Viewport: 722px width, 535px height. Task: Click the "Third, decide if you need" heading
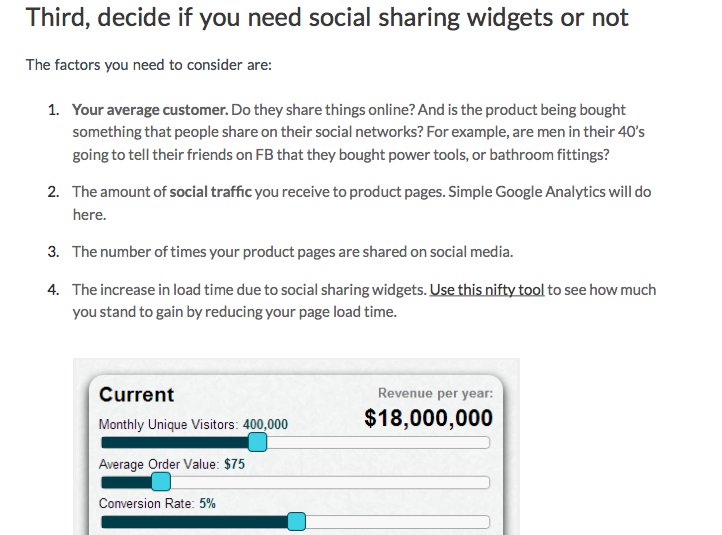pyautogui.click(x=327, y=17)
